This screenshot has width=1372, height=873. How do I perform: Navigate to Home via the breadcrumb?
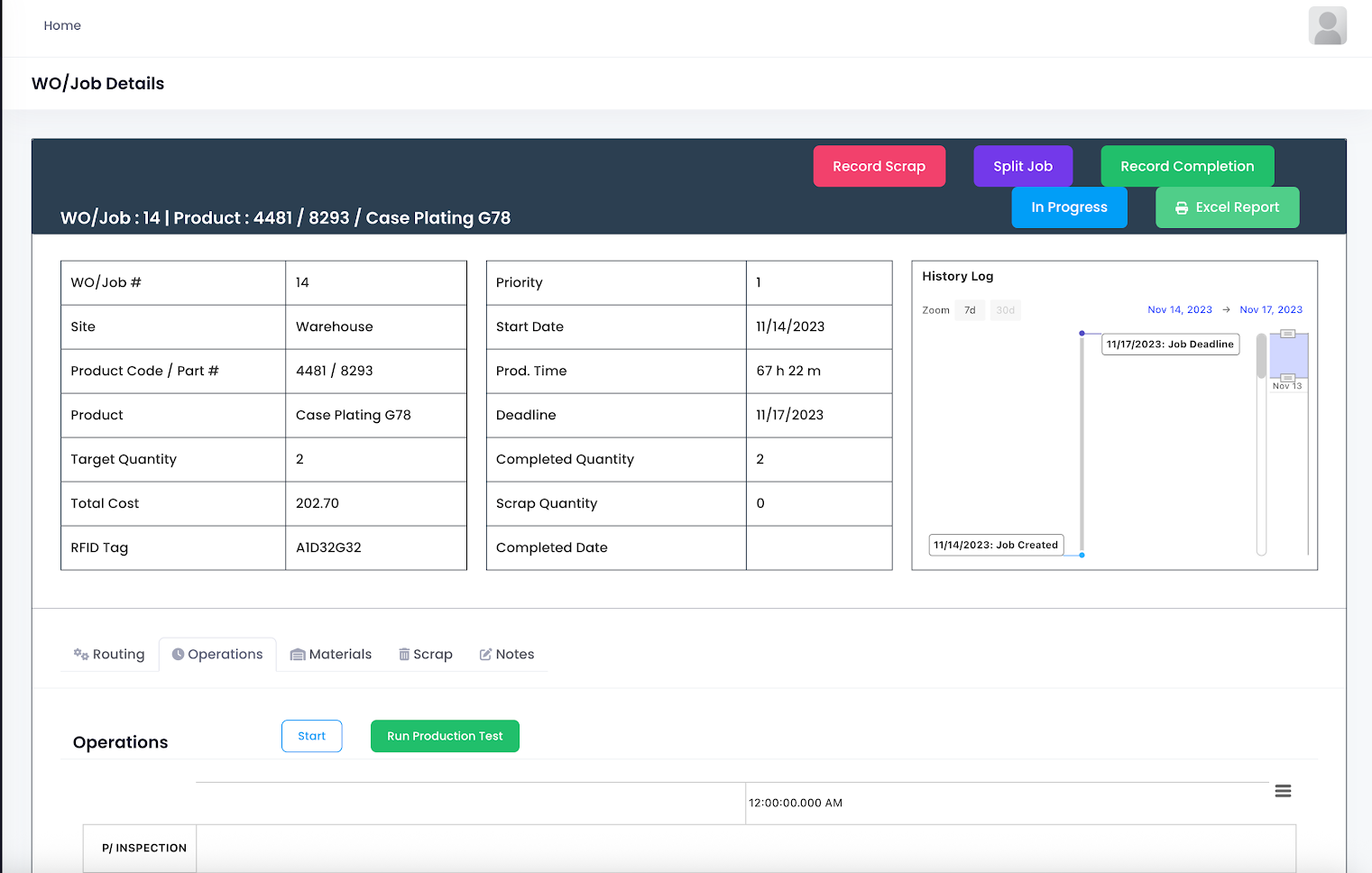click(62, 25)
